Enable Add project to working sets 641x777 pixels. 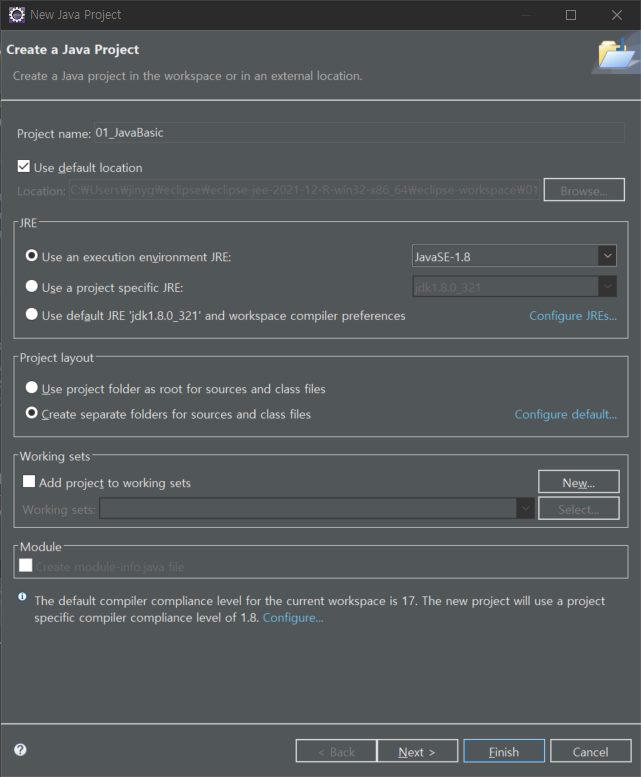click(29, 481)
